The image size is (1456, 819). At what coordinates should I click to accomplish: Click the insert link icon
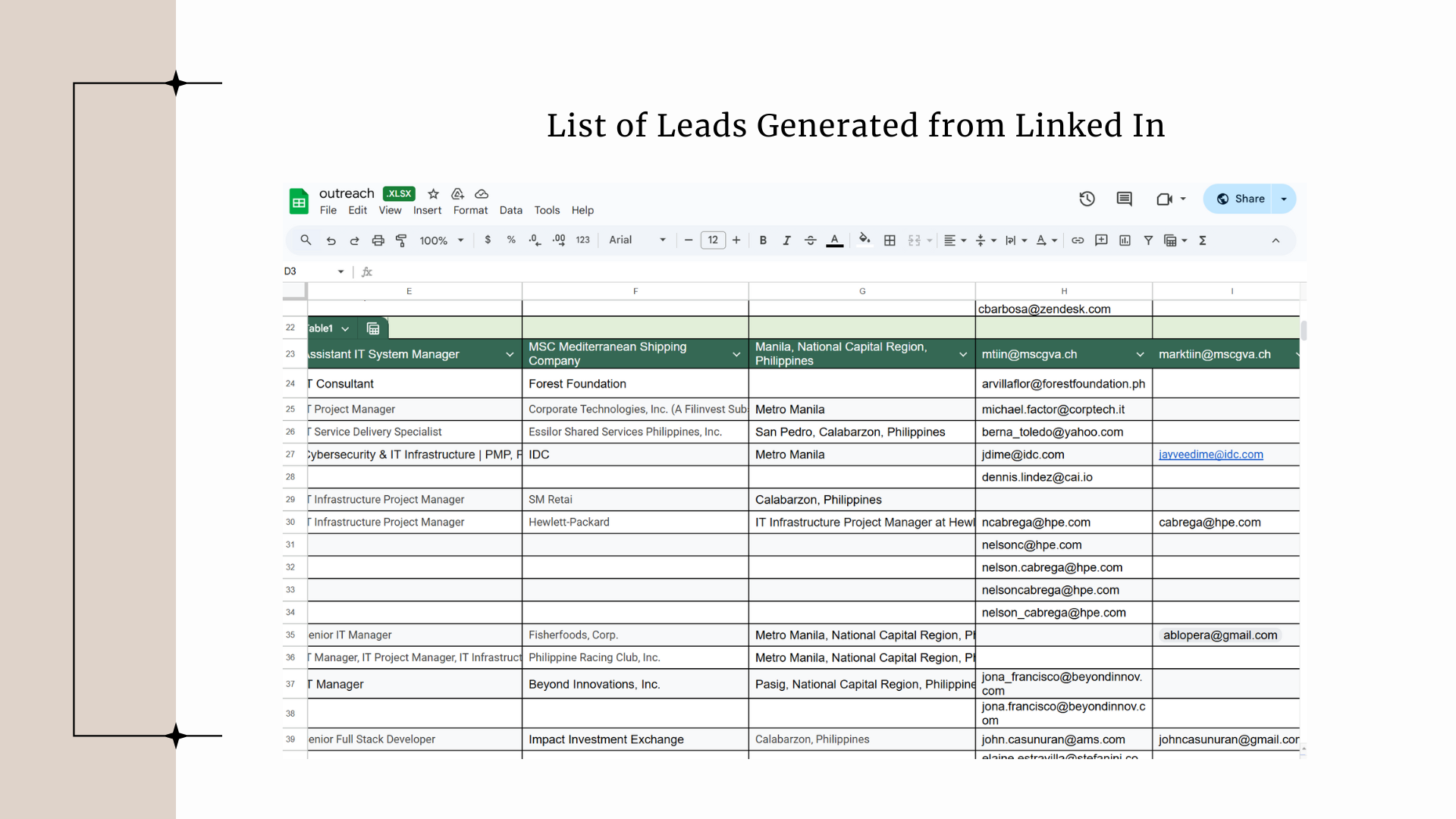[x=1077, y=240]
